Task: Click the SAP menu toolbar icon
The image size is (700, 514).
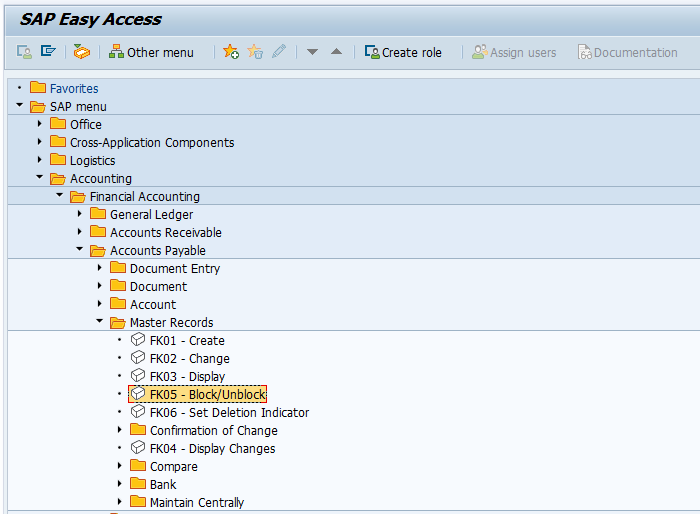Action: (x=48, y=51)
